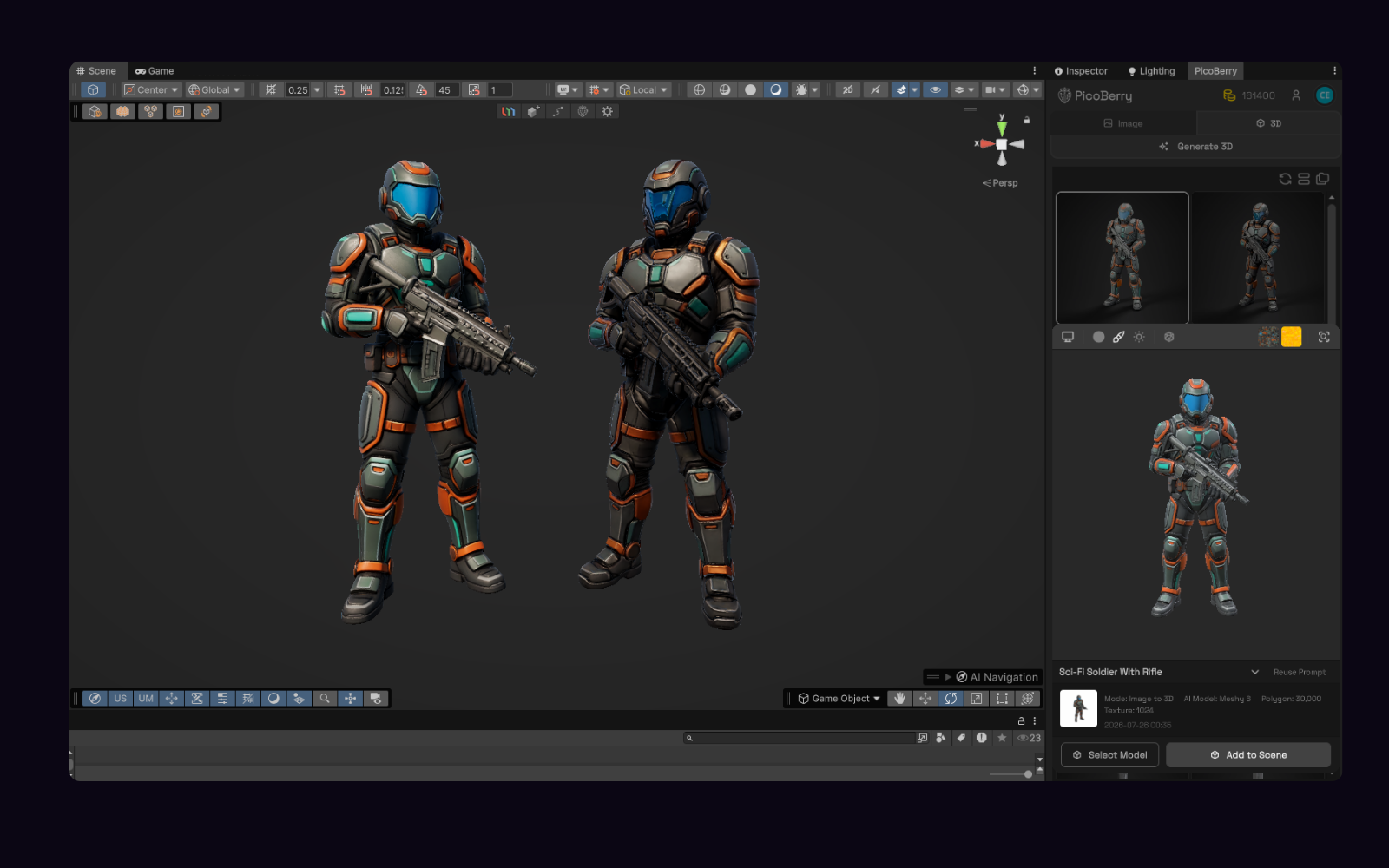Select the Move tool near Game Object
The image size is (1389, 868).
click(x=925, y=698)
